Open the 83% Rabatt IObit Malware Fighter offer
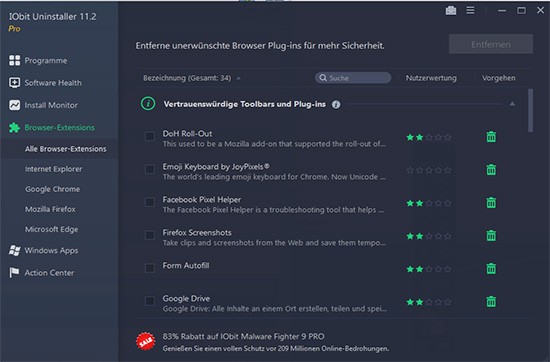Viewport: 550px width, 362px height. (x=276, y=342)
